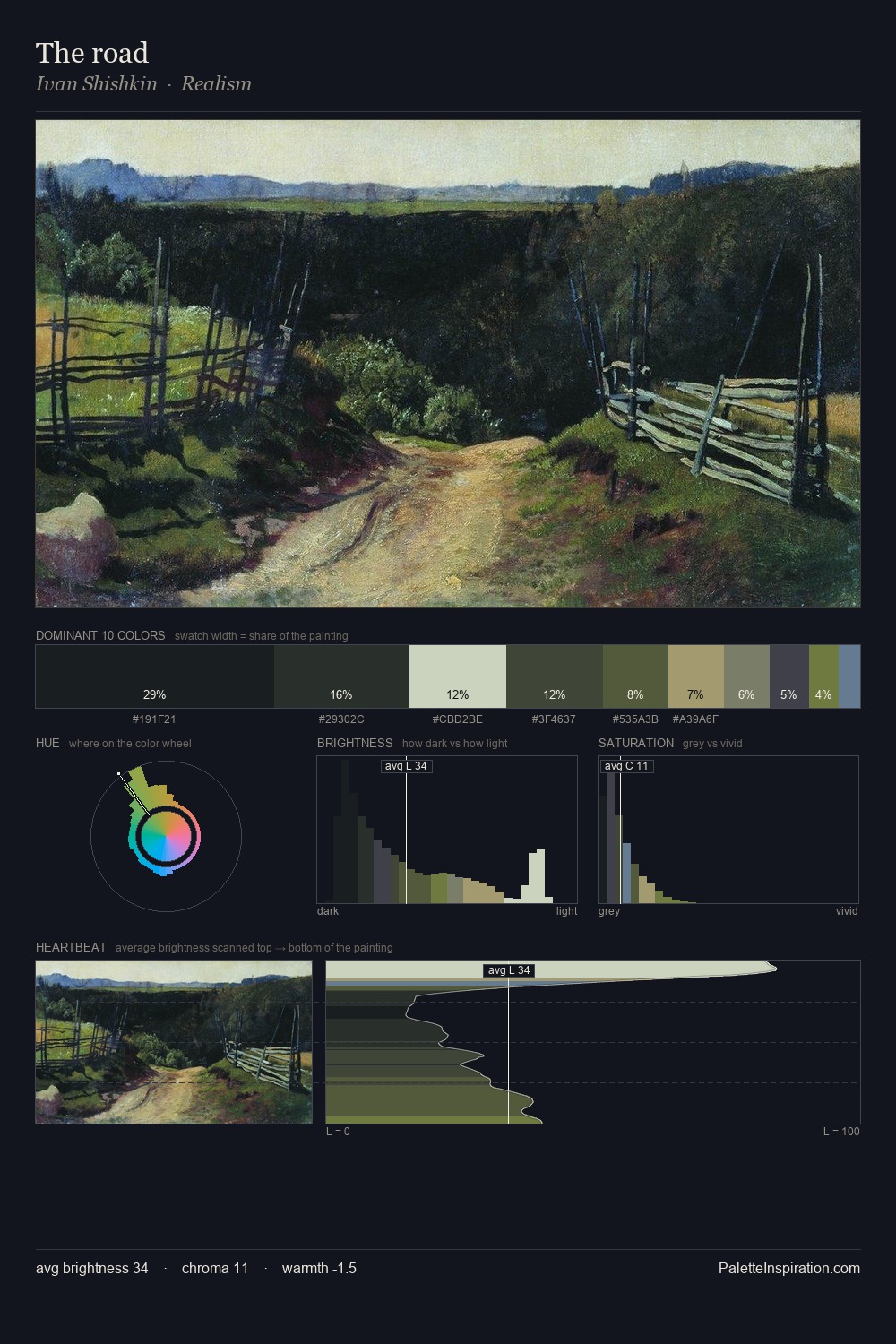
Task: Select the 6% grey-green swatch
Action: point(746,676)
